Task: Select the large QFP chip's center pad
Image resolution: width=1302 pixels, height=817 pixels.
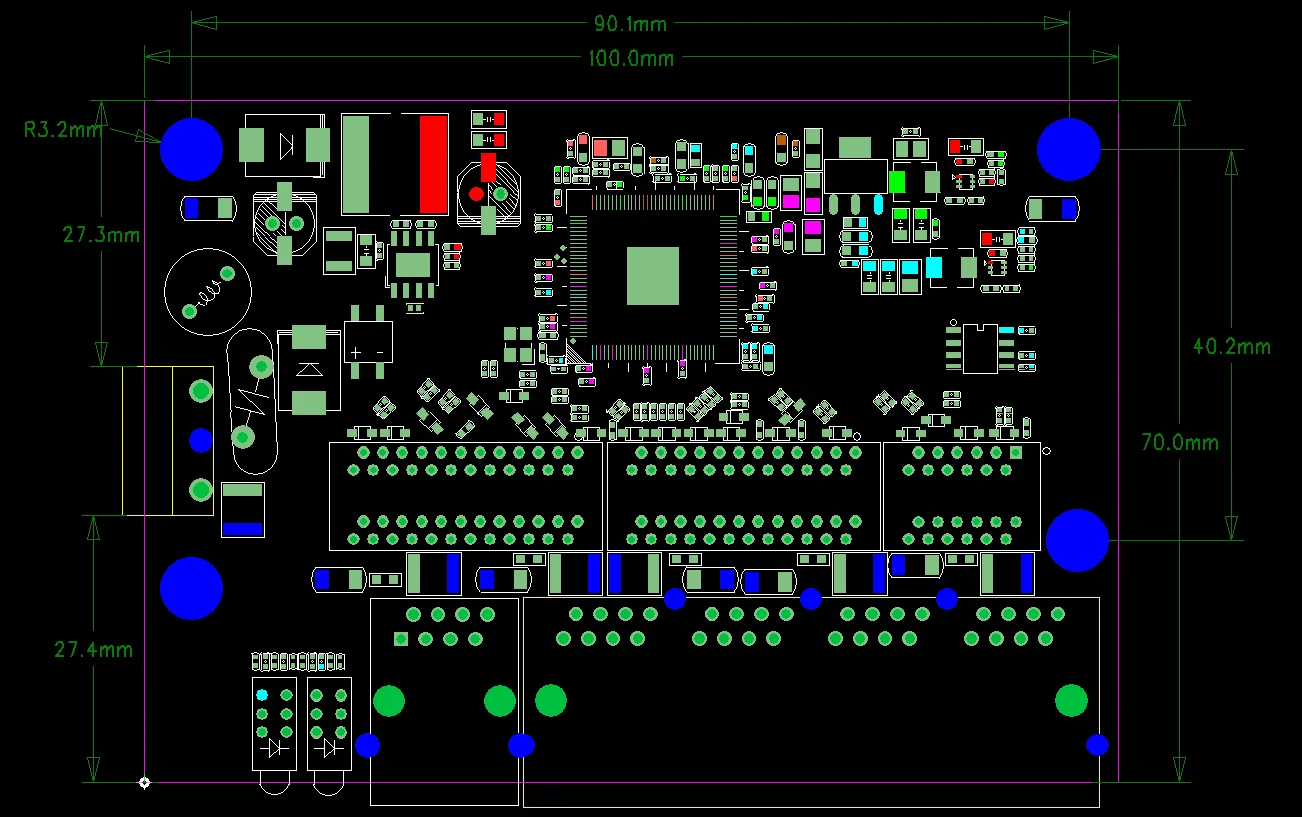Action: tap(653, 276)
